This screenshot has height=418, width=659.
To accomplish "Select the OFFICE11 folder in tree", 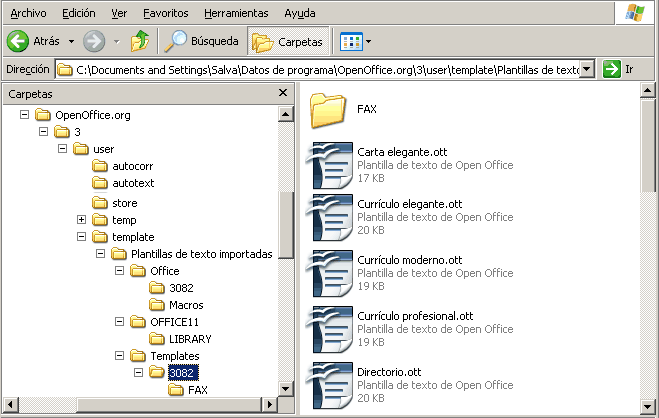I will (x=164, y=322).
